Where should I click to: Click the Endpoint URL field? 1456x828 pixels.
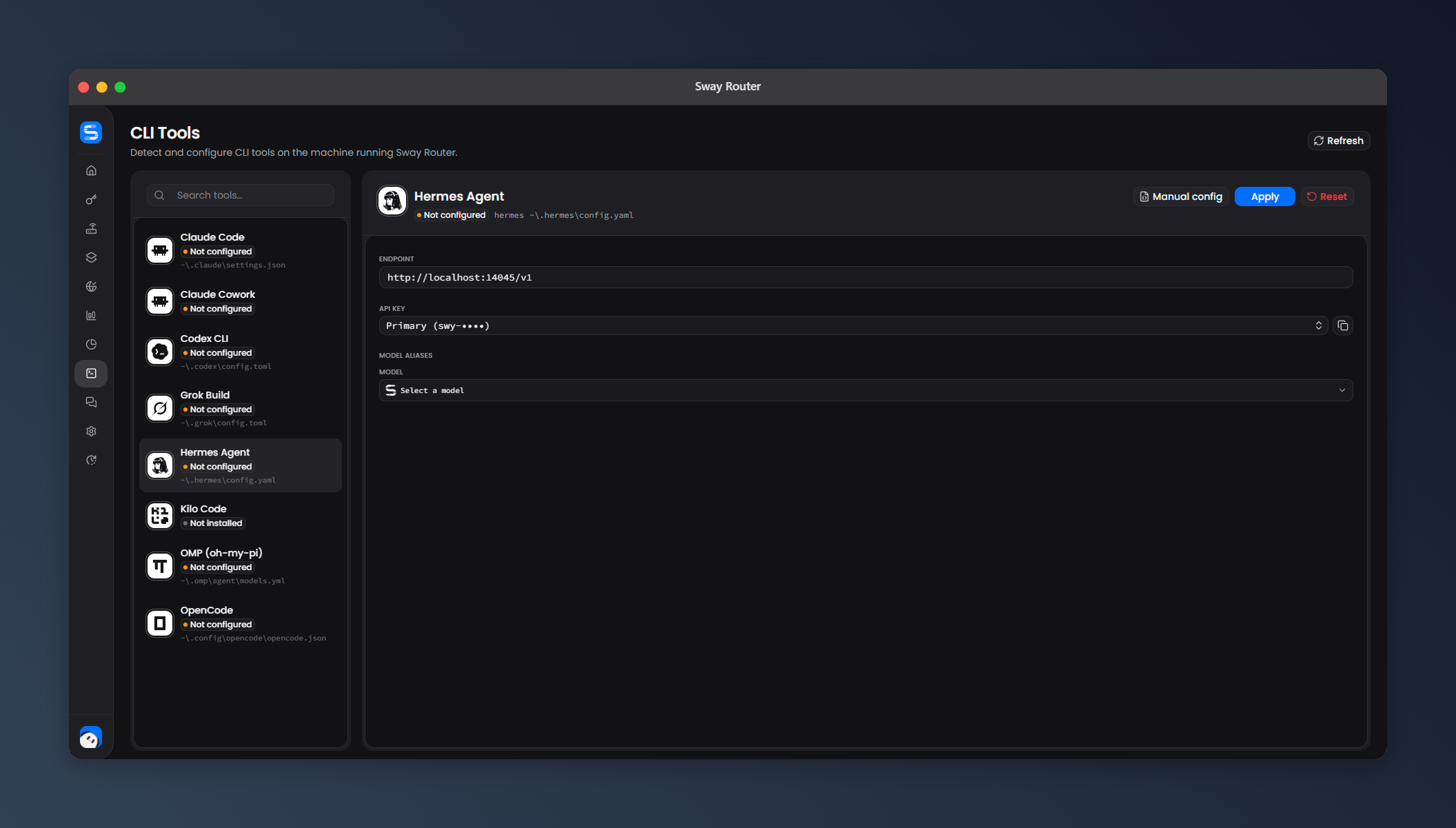(x=866, y=277)
